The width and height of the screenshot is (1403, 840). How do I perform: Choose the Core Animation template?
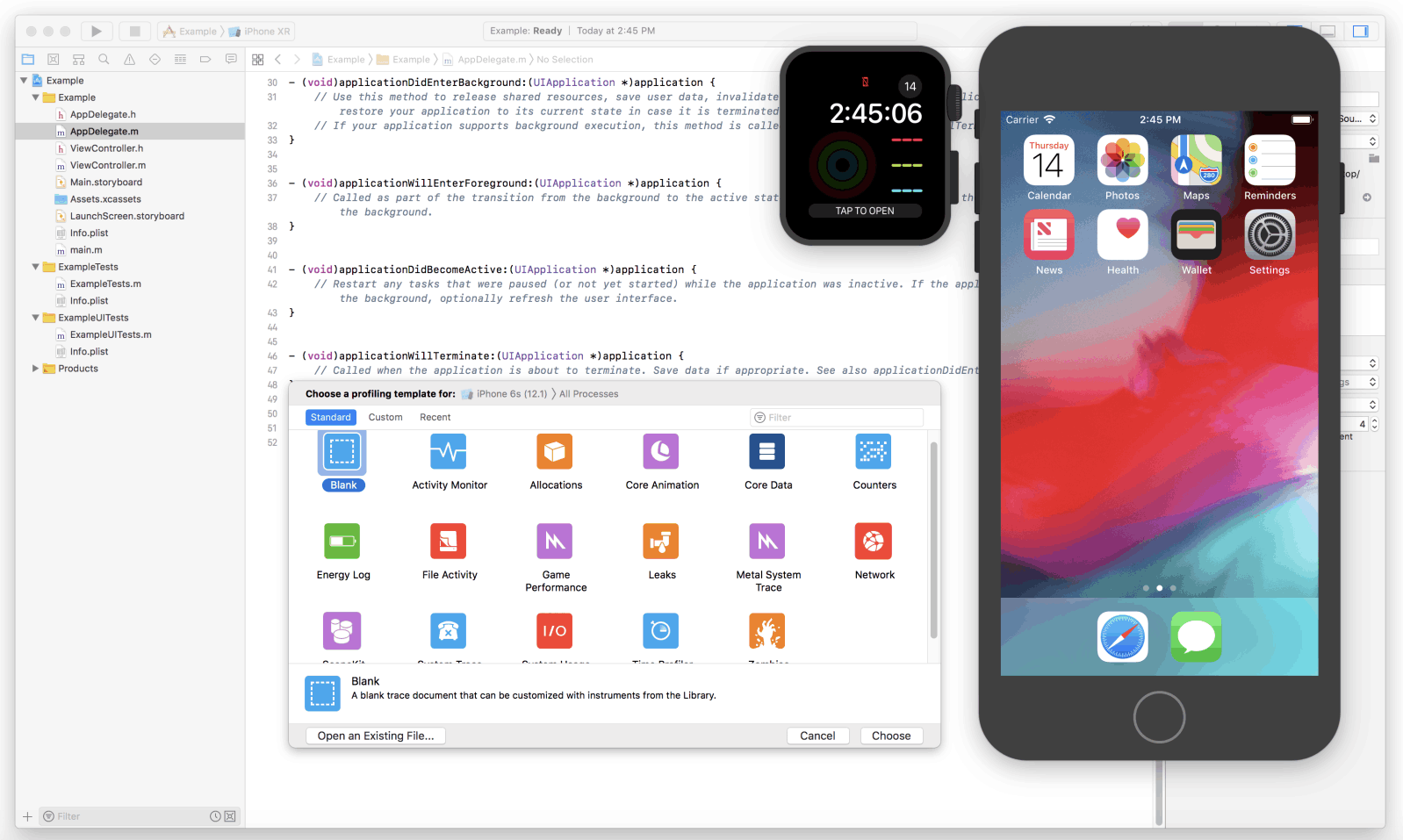pos(662,462)
